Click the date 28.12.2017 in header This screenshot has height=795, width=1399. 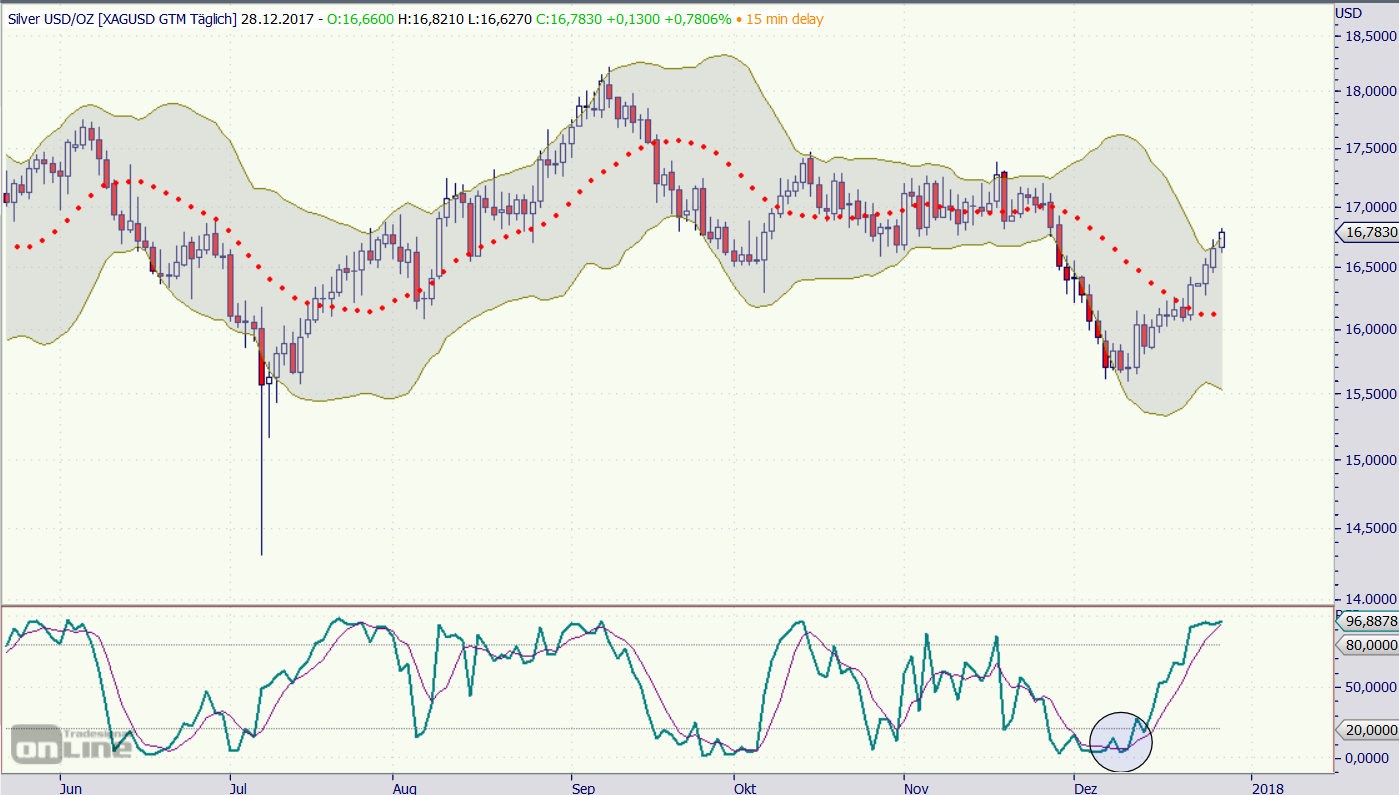tap(278, 19)
